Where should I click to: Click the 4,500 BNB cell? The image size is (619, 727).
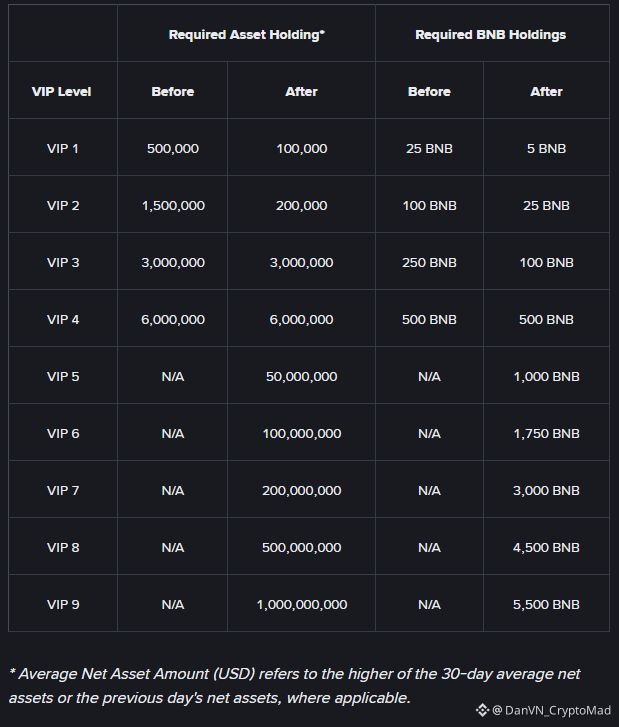point(547,548)
